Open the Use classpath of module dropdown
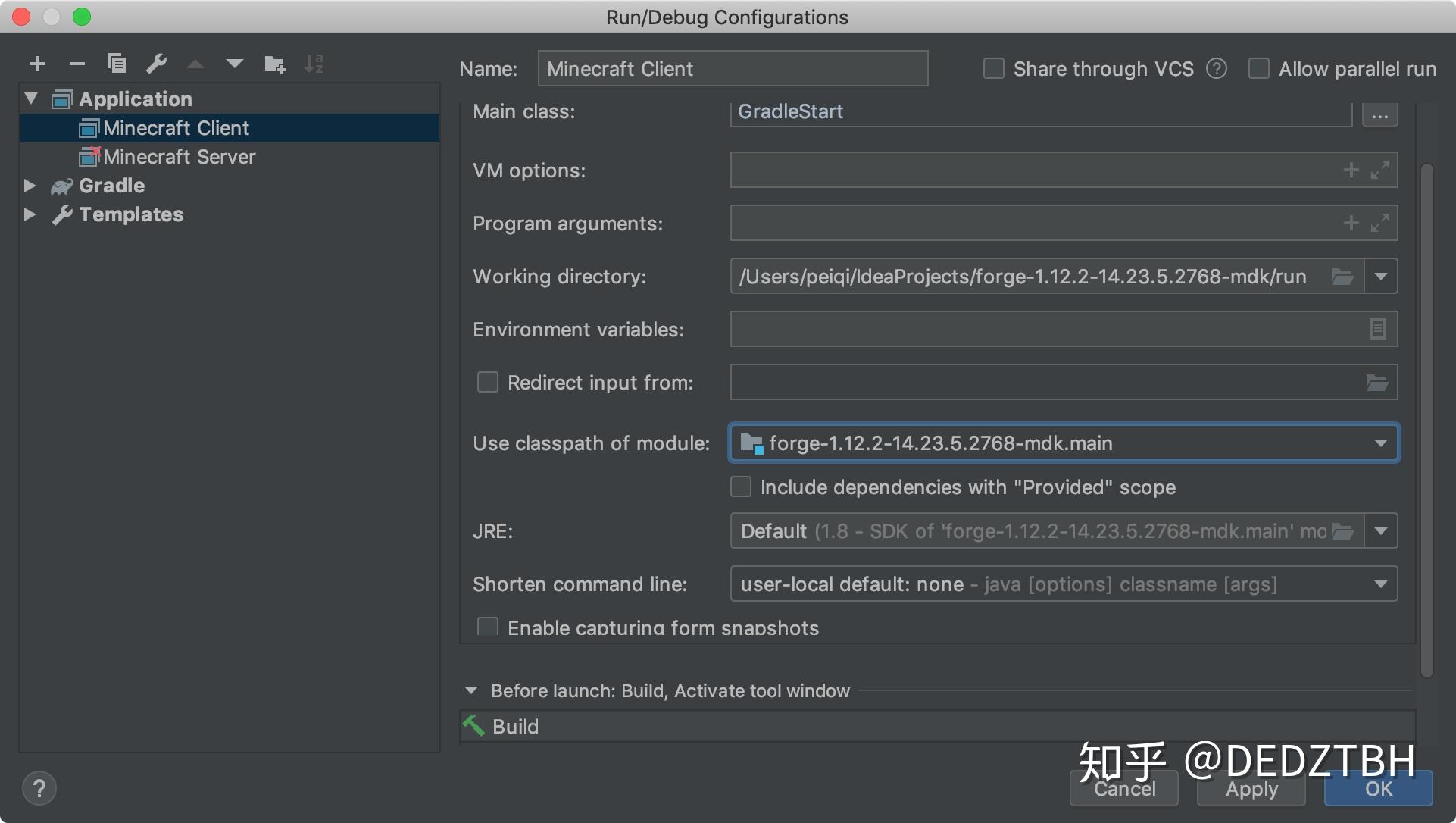 (x=1380, y=443)
